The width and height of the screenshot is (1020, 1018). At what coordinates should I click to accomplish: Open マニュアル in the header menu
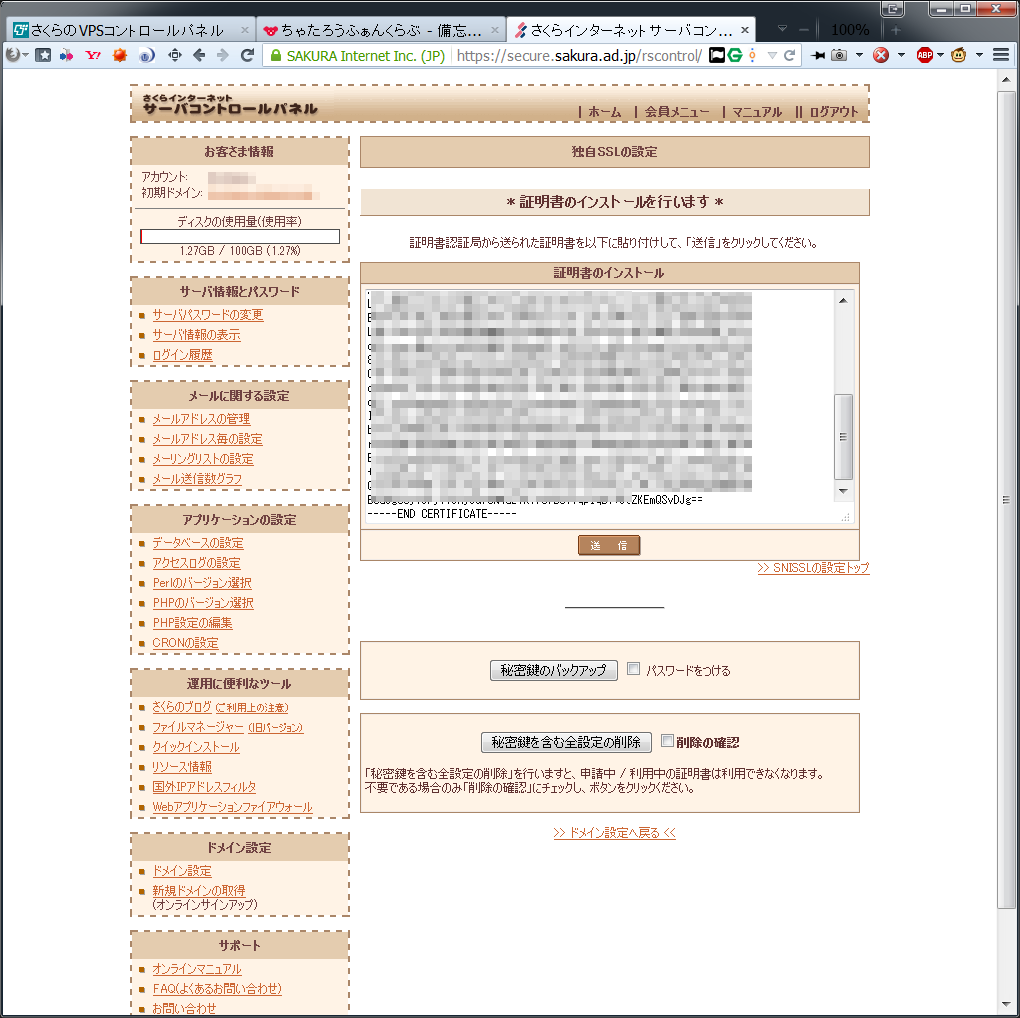pyautogui.click(x=757, y=112)
